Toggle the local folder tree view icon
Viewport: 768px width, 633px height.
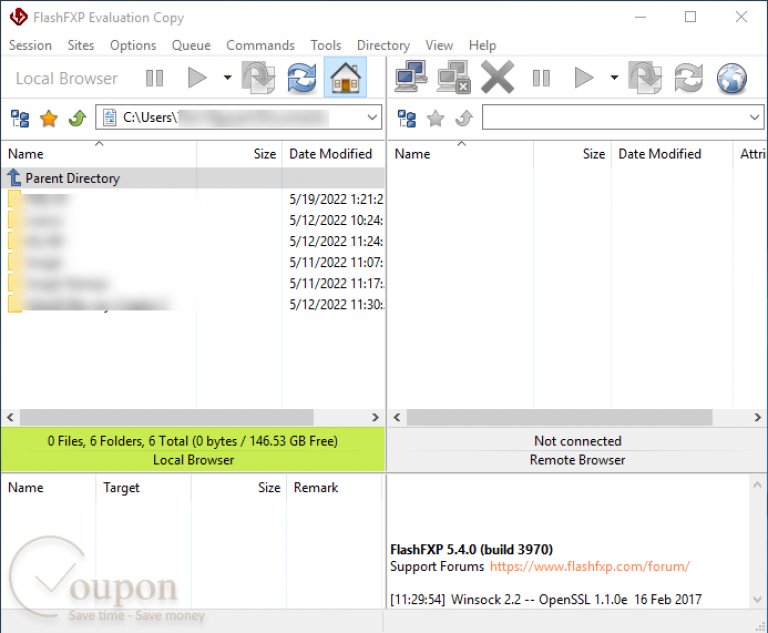(20, 118)
